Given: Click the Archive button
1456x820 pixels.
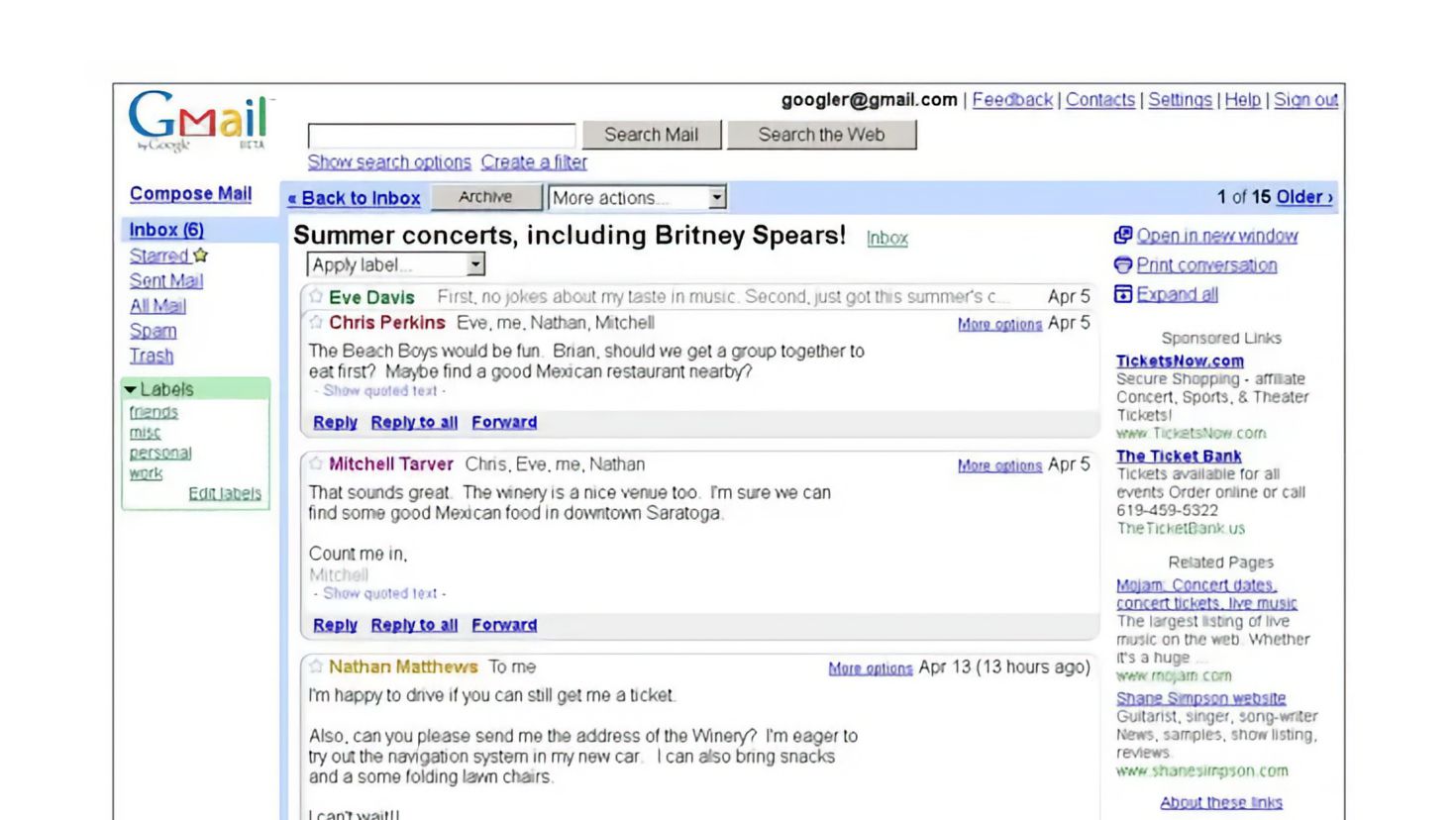Looking at the screenshot, I should pyautogui.click(x=485, y=197).
